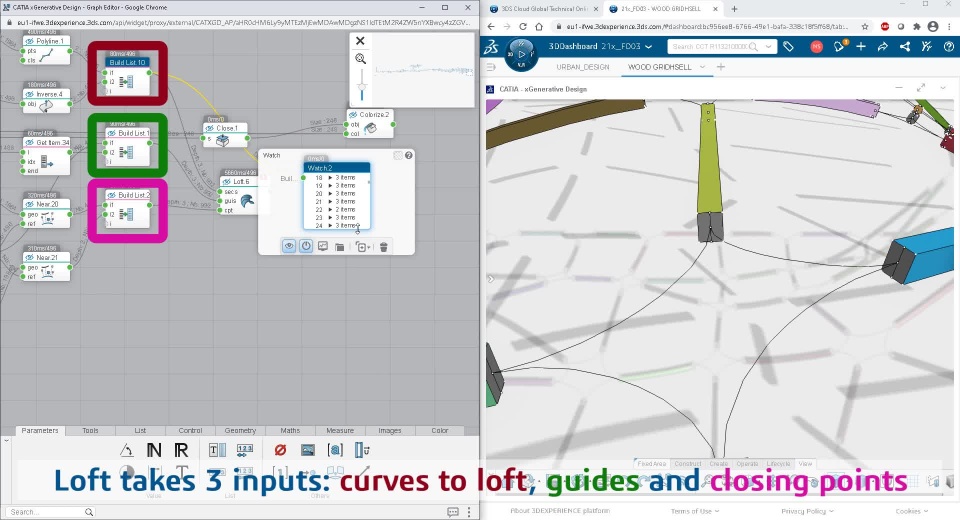Screen dimensions: 960x520
Task: Click the Inverse.4 node icon
Action: 47,106
